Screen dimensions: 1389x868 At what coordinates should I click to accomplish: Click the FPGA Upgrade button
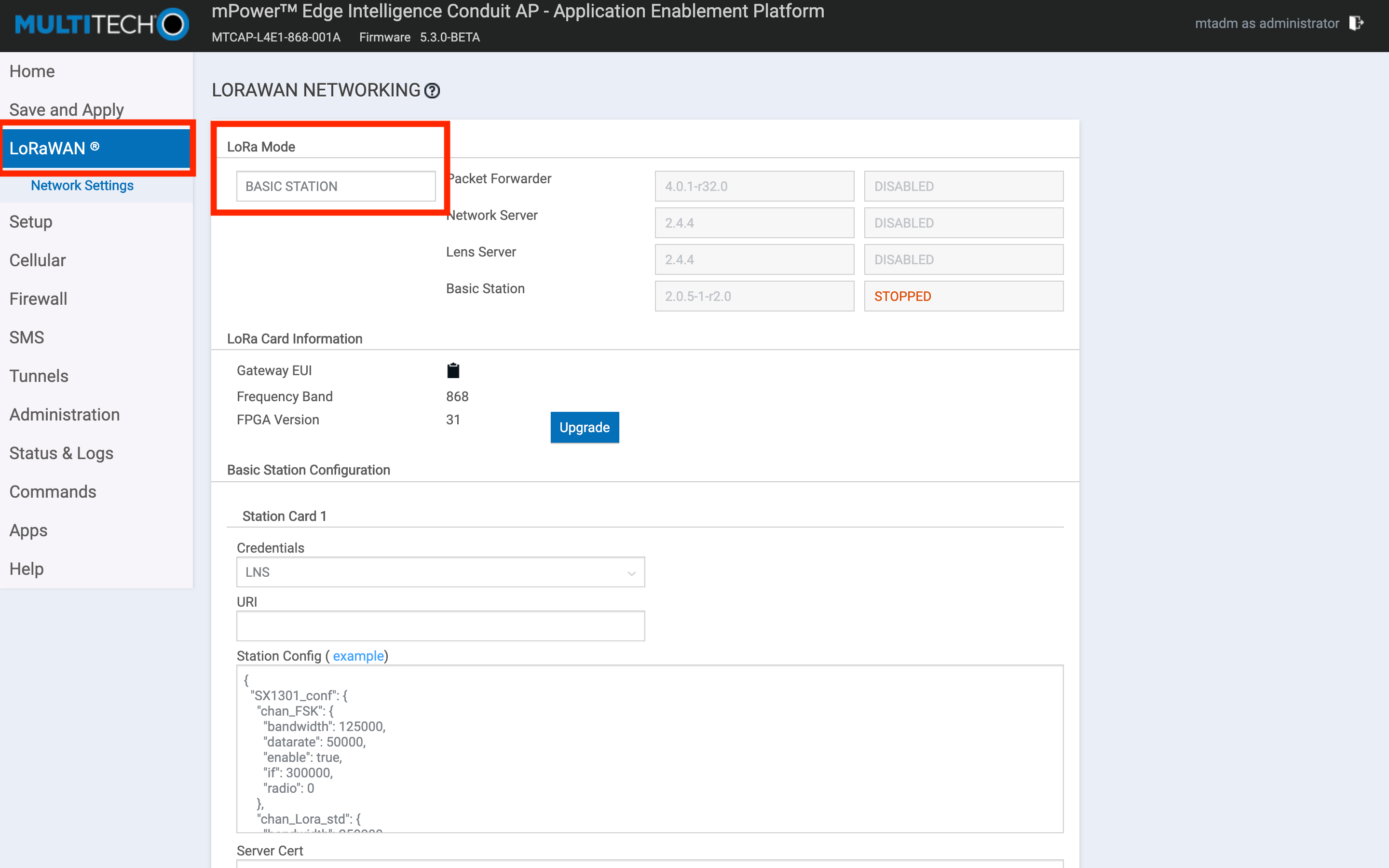[x=585, y=427]
